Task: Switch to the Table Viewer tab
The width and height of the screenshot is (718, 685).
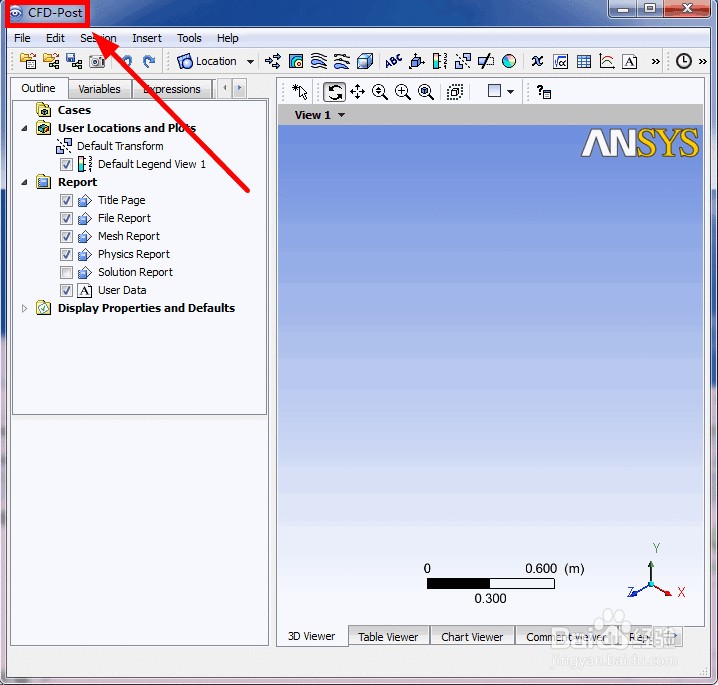Action: 388,636
